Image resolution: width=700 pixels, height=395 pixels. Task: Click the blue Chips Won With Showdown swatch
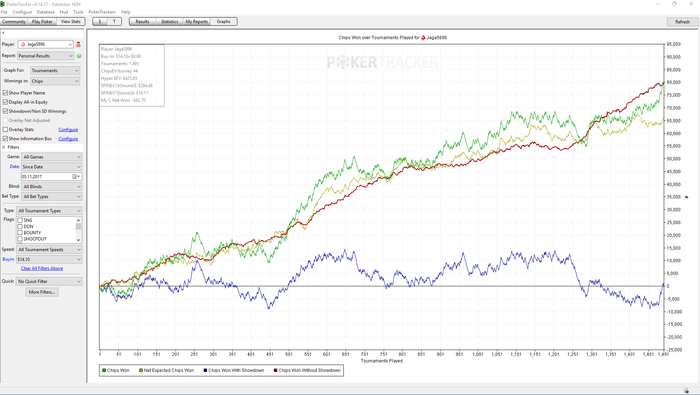pos(205,370)
